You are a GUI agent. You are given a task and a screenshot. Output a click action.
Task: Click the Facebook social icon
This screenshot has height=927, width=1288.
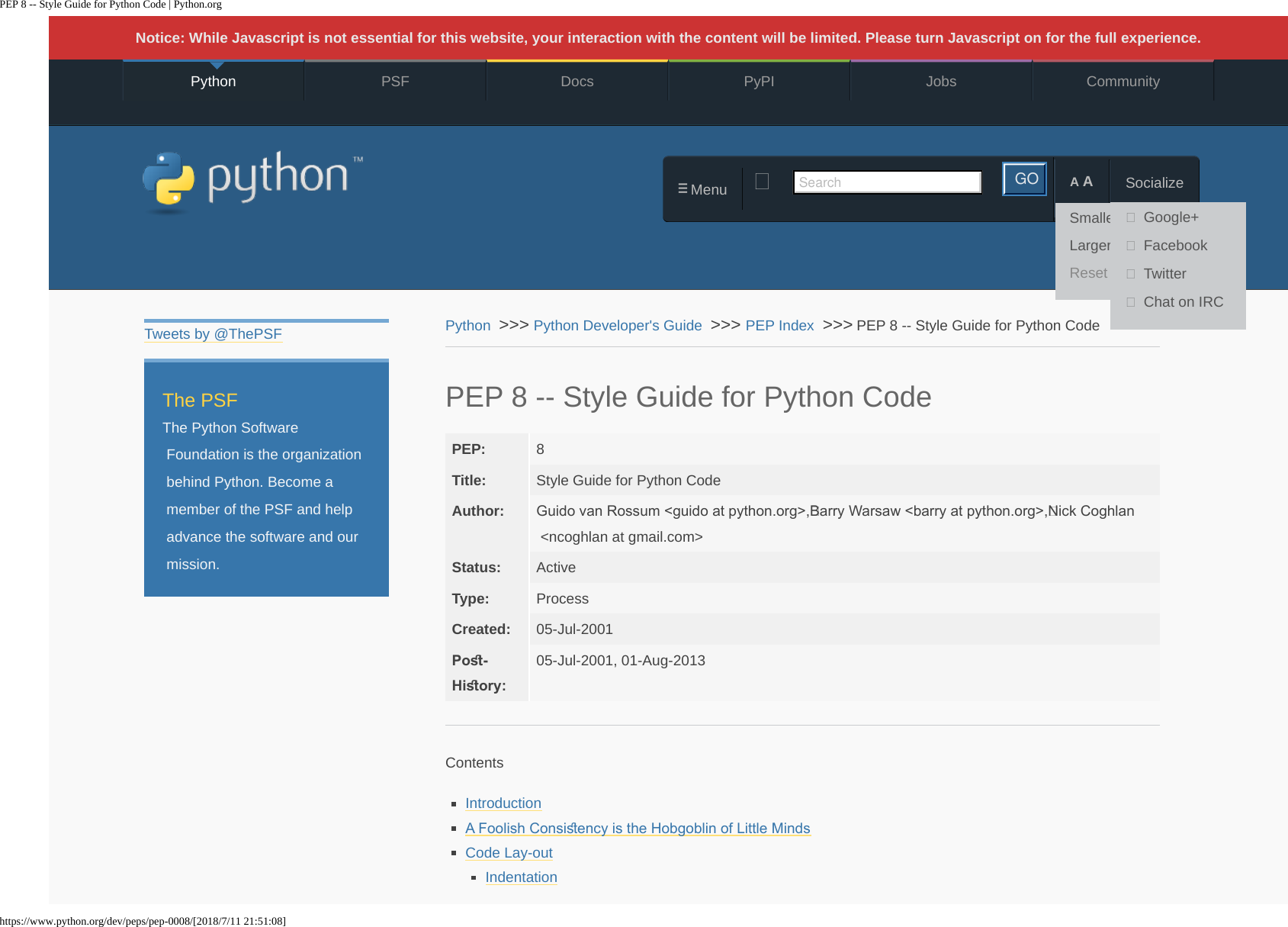[1131, 246]
